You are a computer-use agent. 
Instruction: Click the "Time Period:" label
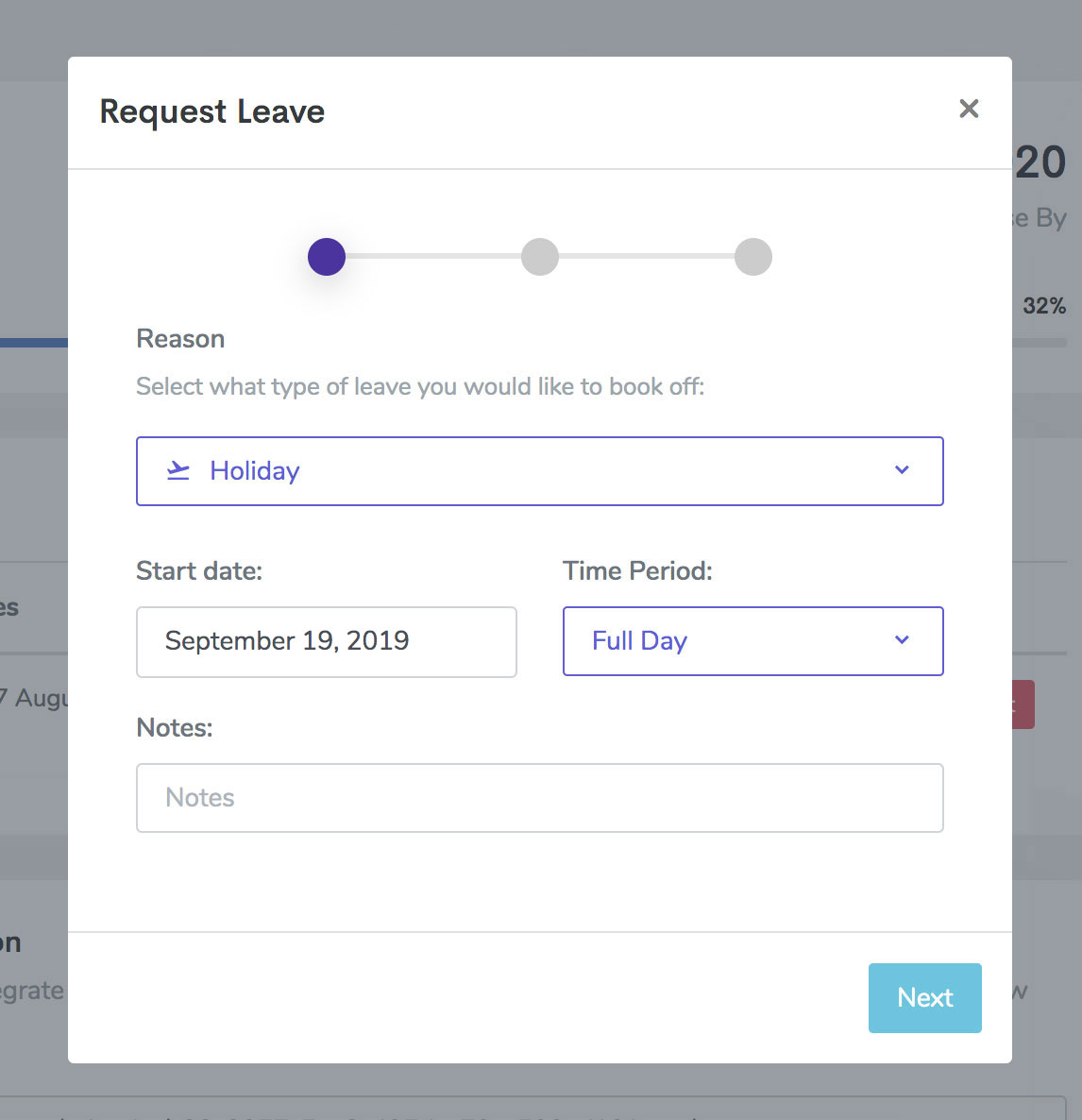637,571
